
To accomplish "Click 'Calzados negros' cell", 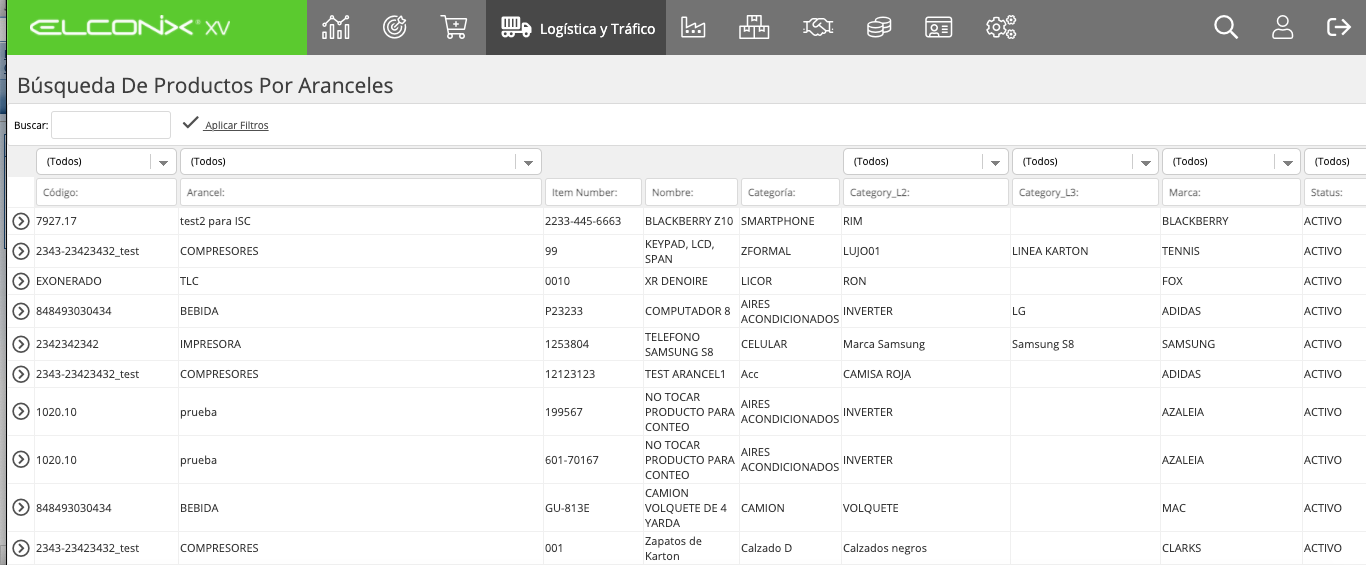I will 885,548.
